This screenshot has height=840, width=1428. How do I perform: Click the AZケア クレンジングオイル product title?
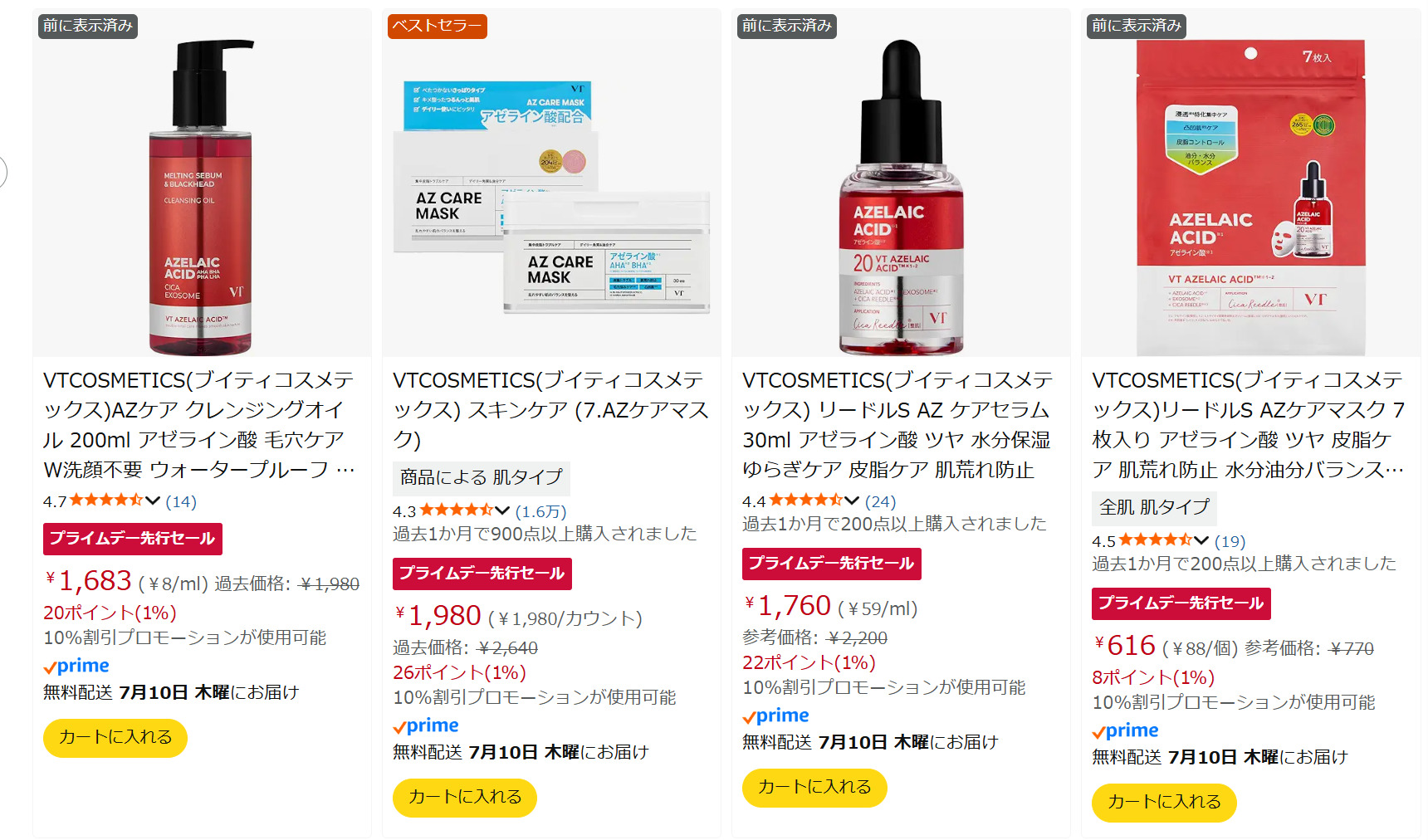(x=199, y=425)
